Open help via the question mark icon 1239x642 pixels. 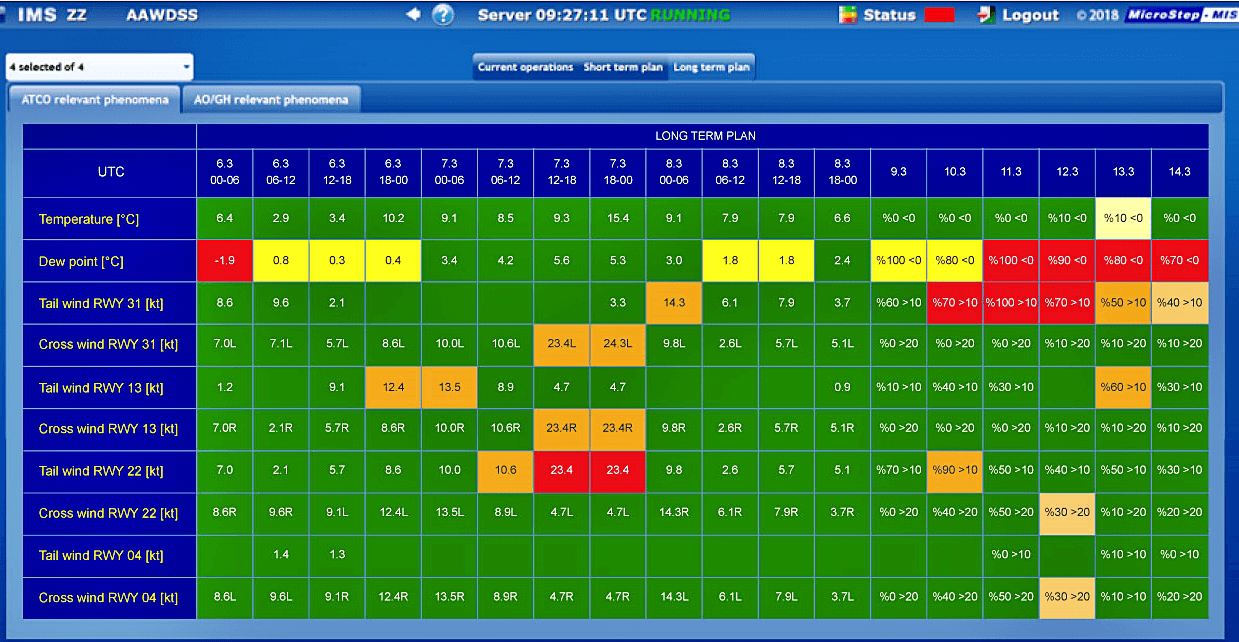coord(441,15)
